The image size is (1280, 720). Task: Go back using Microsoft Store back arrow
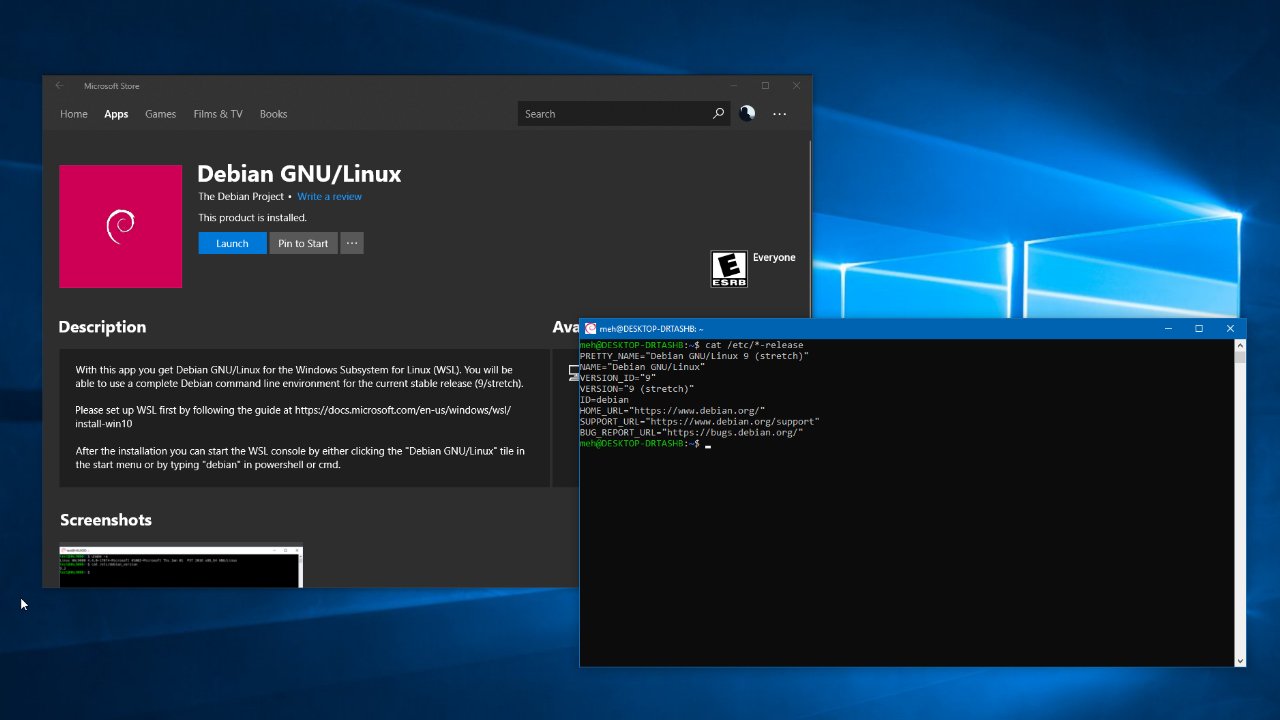tap(59, 86)
